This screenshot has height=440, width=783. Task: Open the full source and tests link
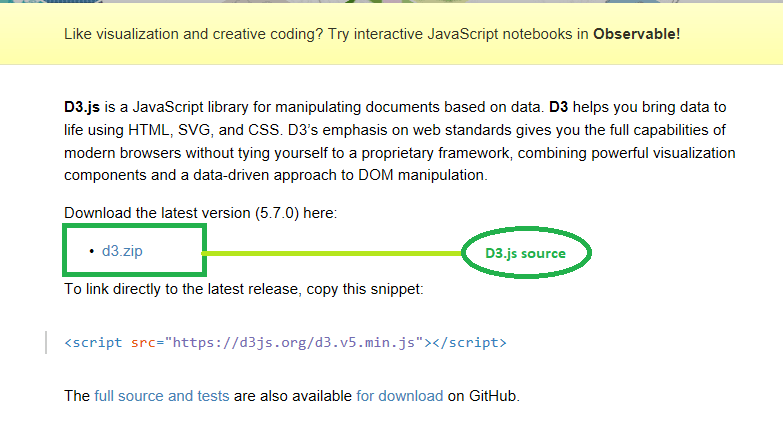click(162, 396)
